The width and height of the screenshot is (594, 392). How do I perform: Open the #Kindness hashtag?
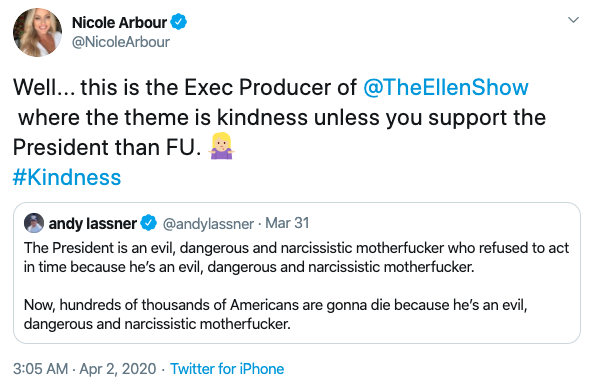pos(67,177)
